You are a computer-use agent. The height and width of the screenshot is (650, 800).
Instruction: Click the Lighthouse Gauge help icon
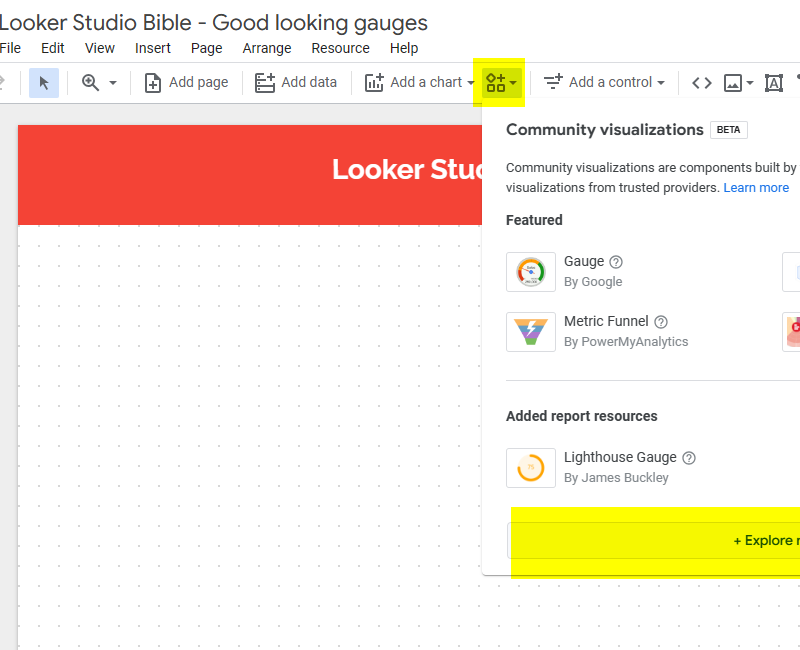pyautogui.click(x=689, y=458)
